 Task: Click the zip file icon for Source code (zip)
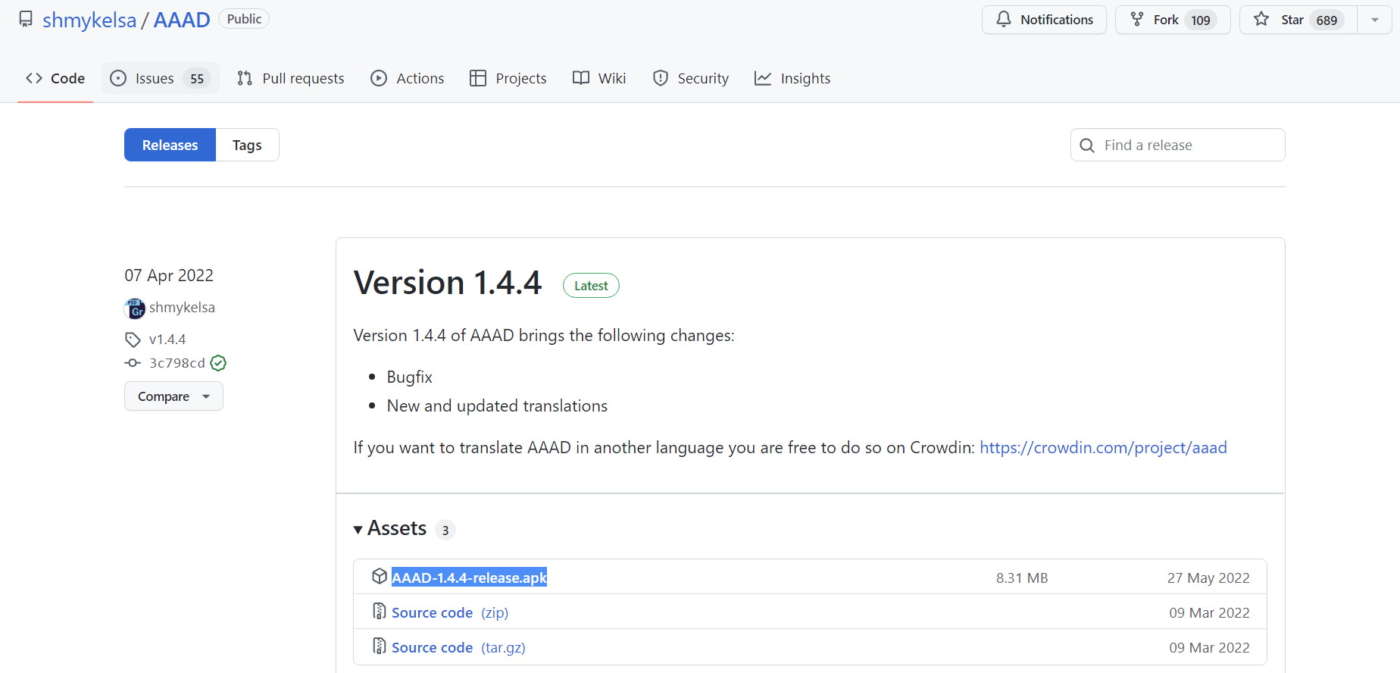[x=379, y=612]
